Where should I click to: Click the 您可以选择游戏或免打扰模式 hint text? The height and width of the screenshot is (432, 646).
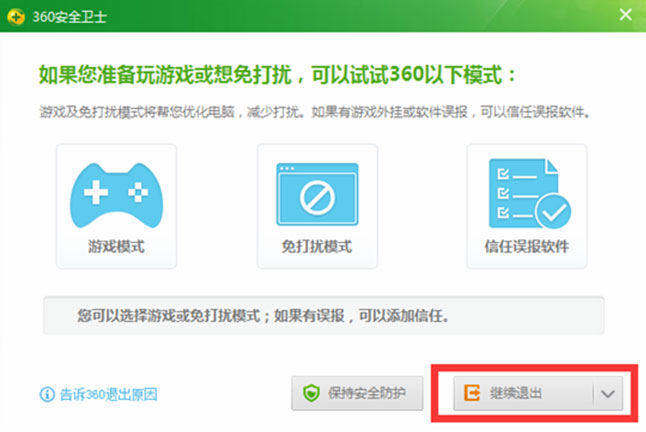[263, 316]
